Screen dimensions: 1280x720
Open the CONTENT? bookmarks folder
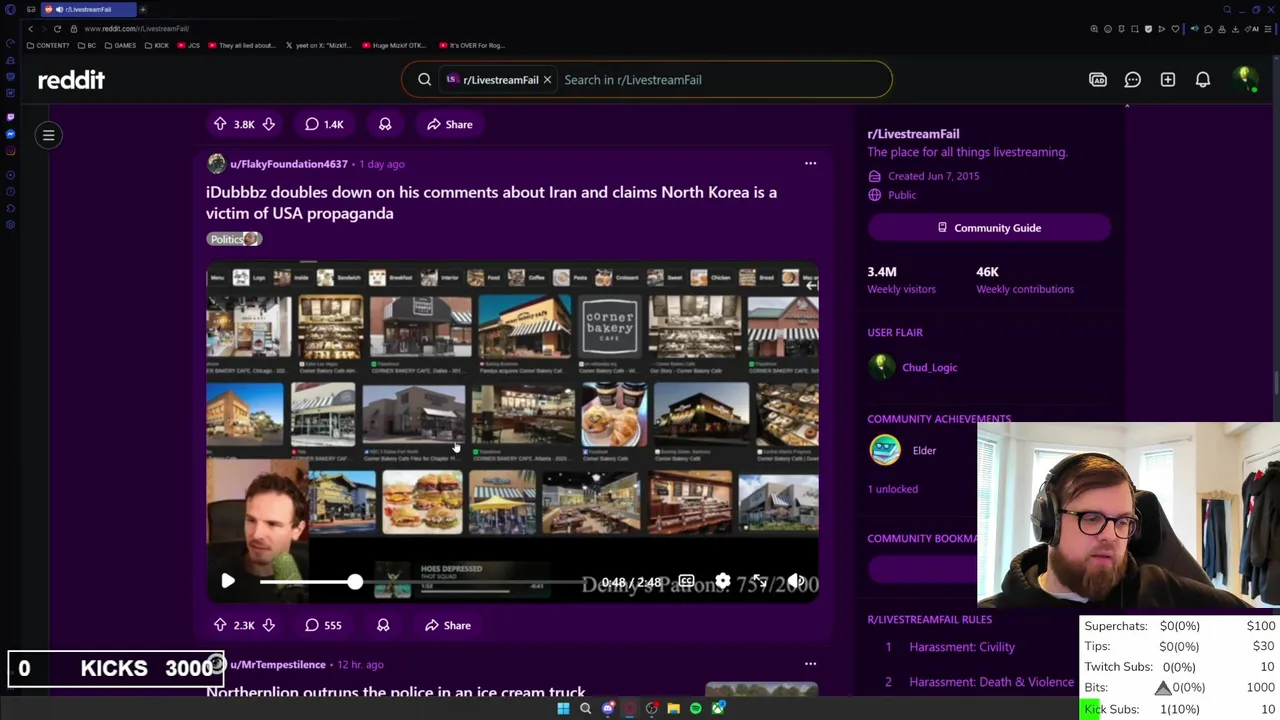pos(48,45)
